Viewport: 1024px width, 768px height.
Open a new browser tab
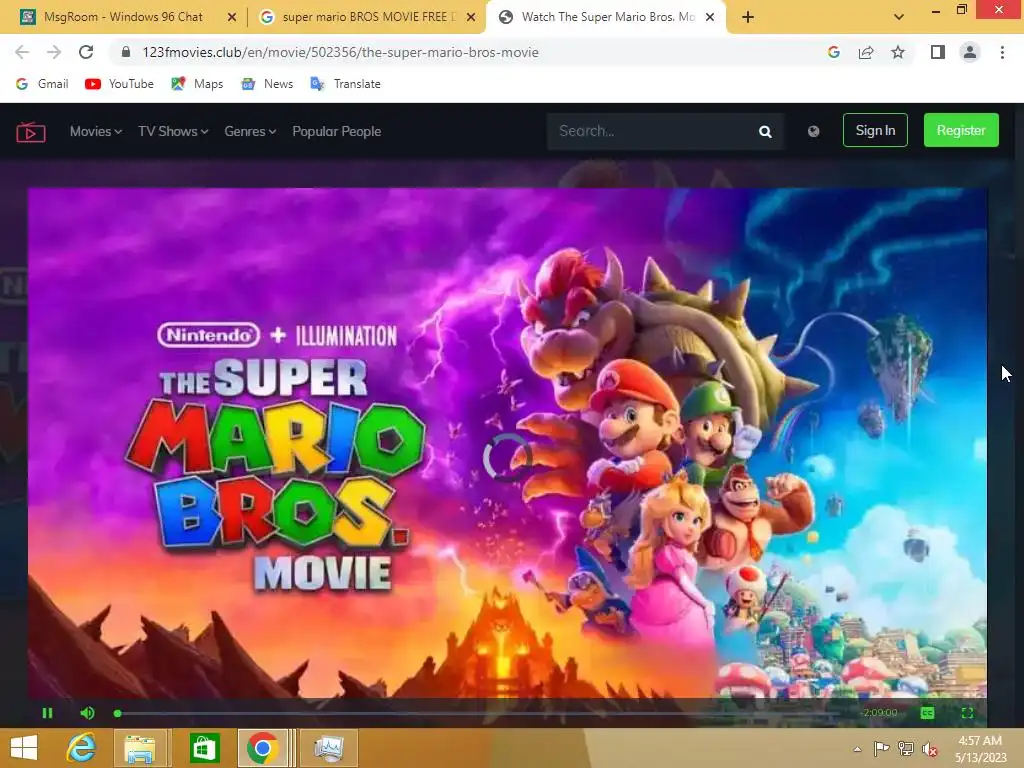tap(748, 17)
